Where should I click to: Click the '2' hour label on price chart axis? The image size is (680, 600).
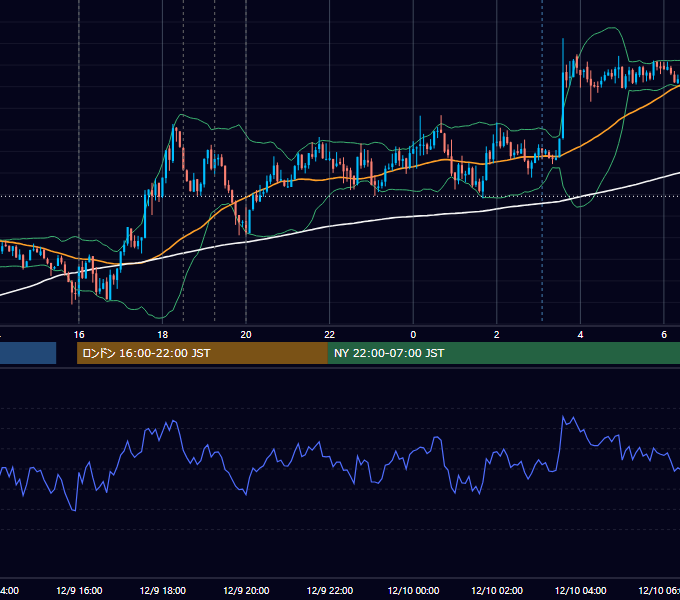(497, 335)
